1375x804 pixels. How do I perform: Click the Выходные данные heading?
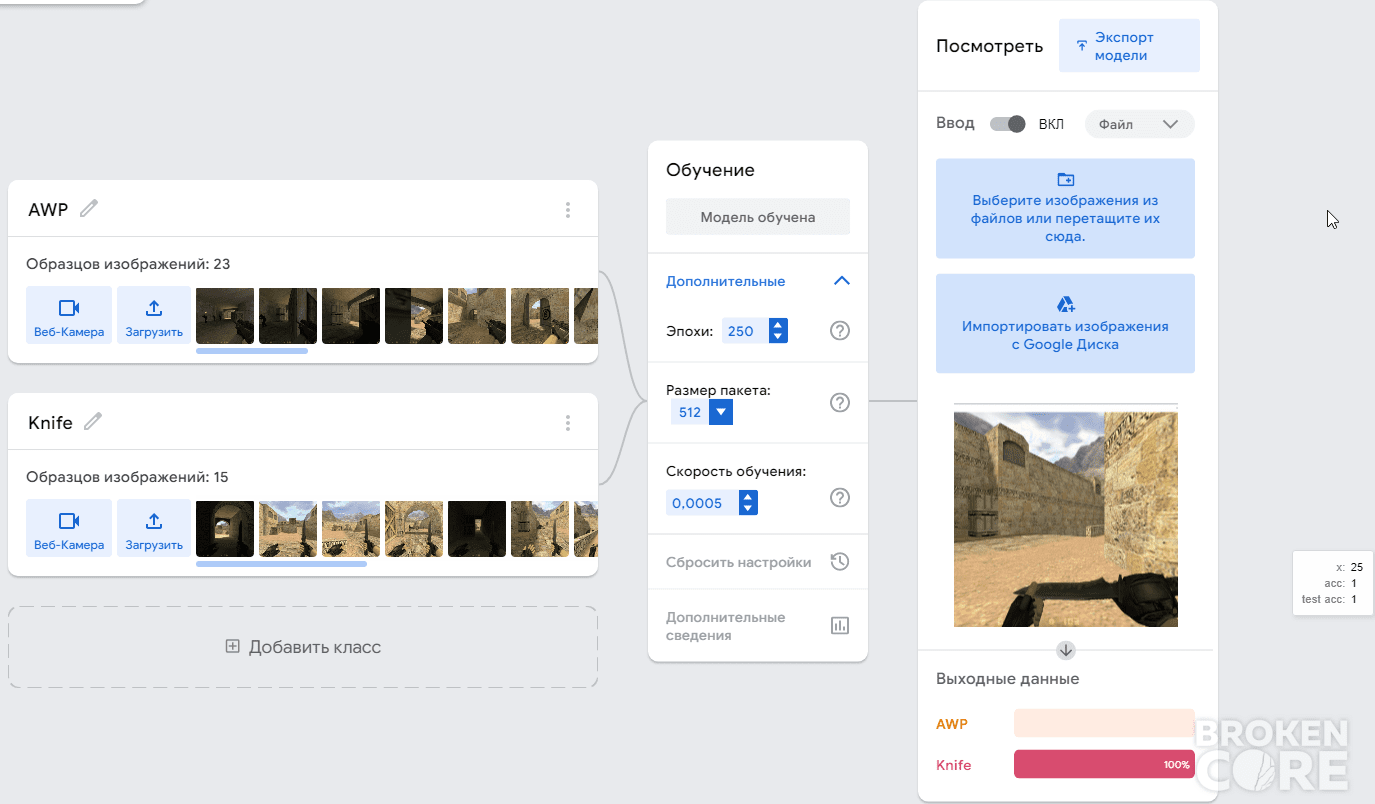click(1007, 679)
